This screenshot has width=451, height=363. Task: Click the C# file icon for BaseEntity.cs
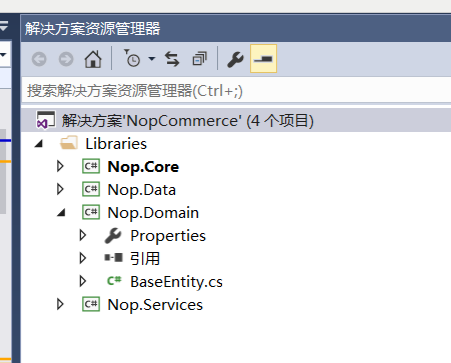114,281
